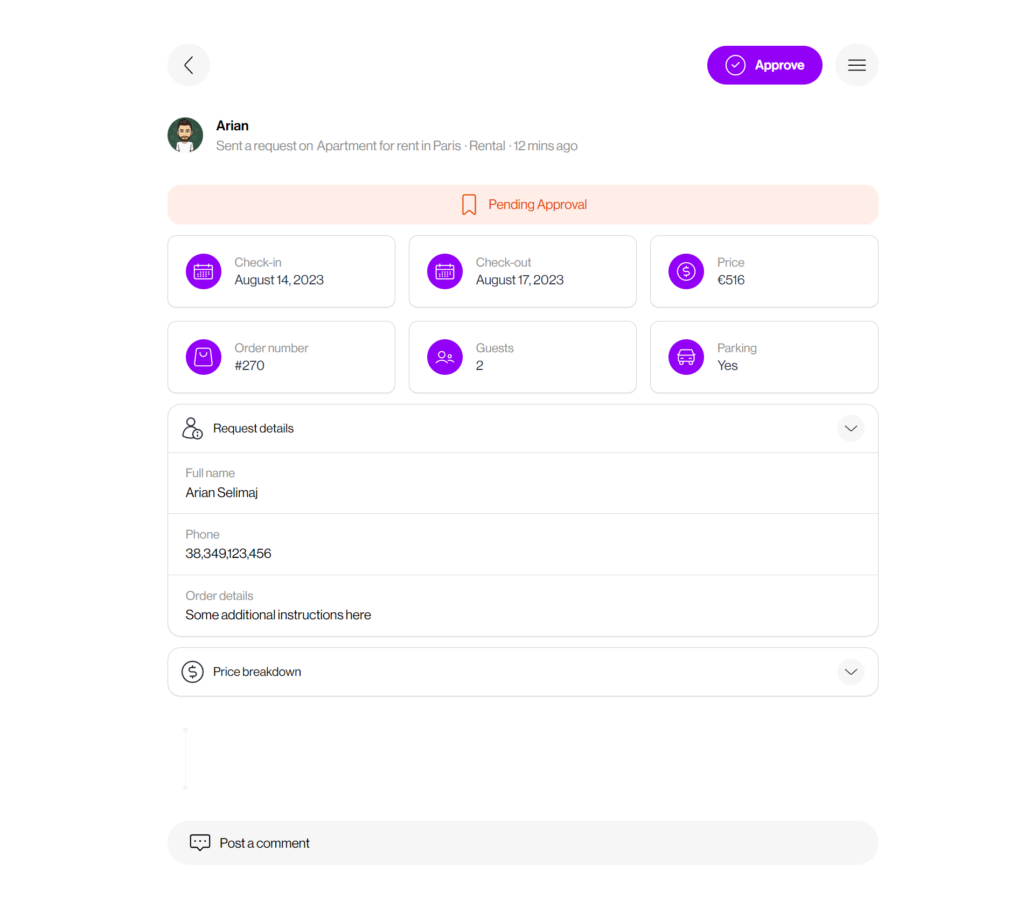Click the back arrow button

[189, 65]
